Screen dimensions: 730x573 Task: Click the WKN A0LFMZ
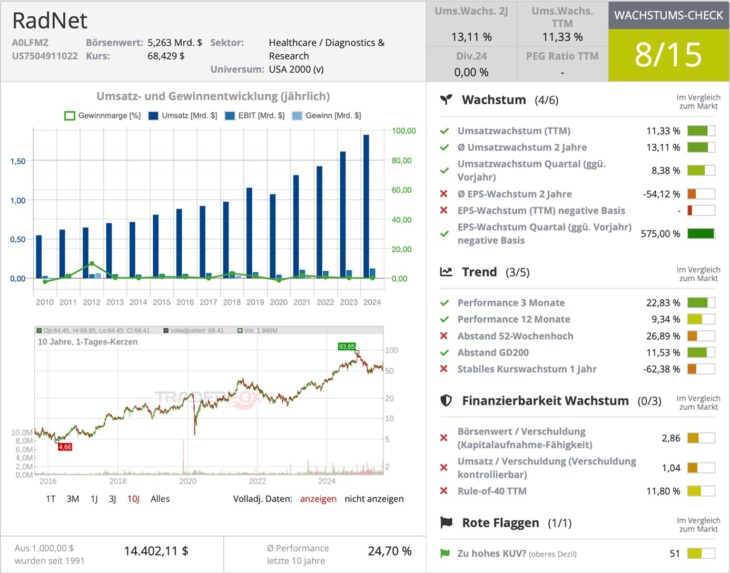[x=30, y=42]
